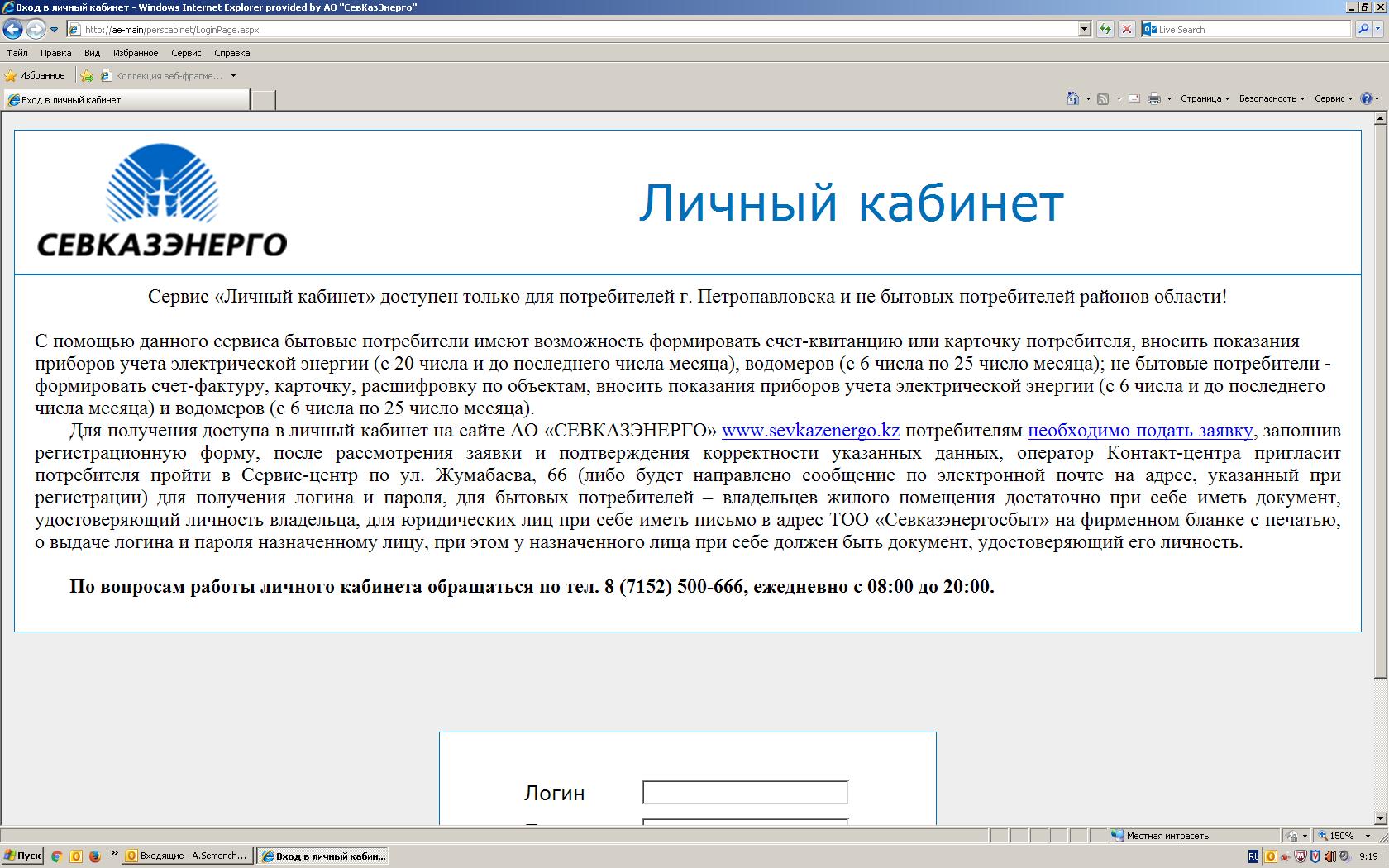Open the Вид menu

coord(92,53)
